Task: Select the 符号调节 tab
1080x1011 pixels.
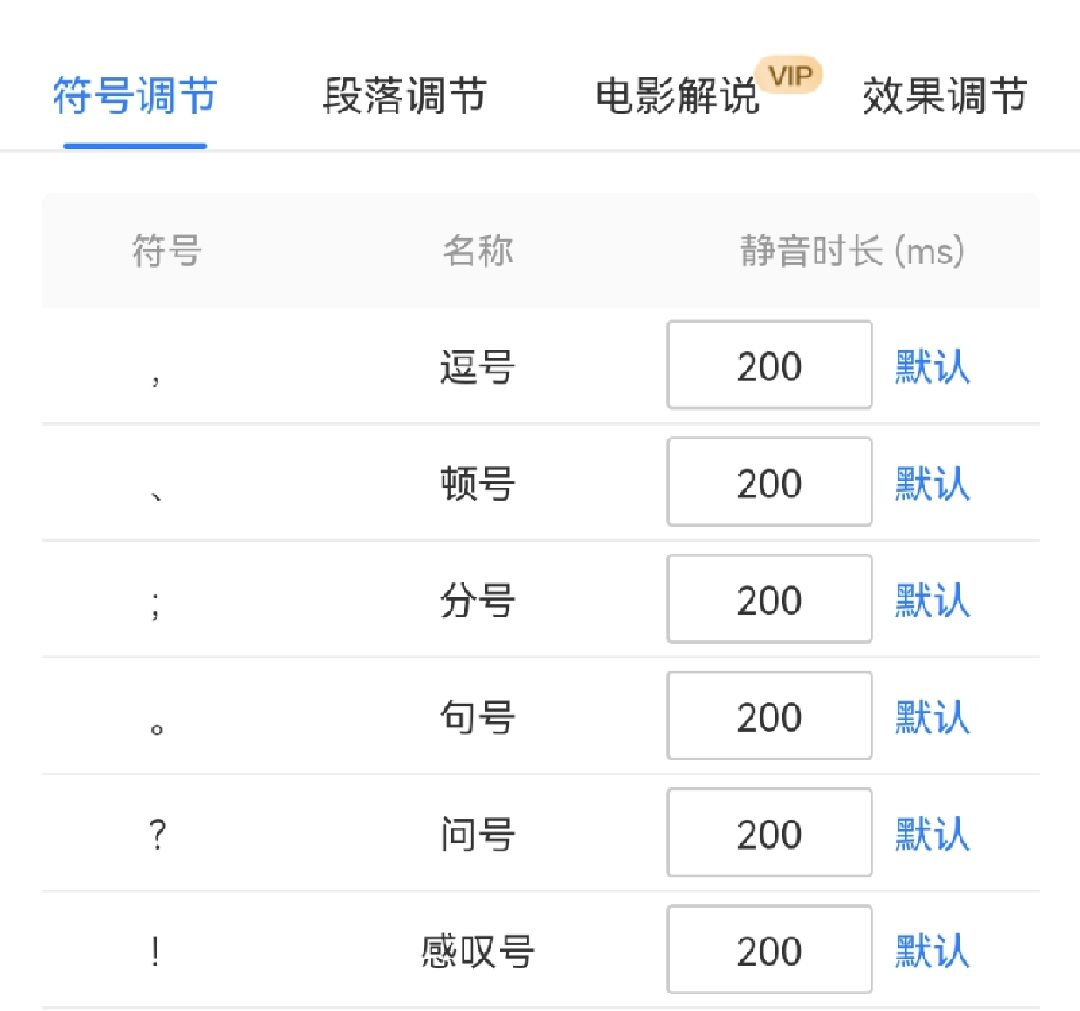Action: 134,97
